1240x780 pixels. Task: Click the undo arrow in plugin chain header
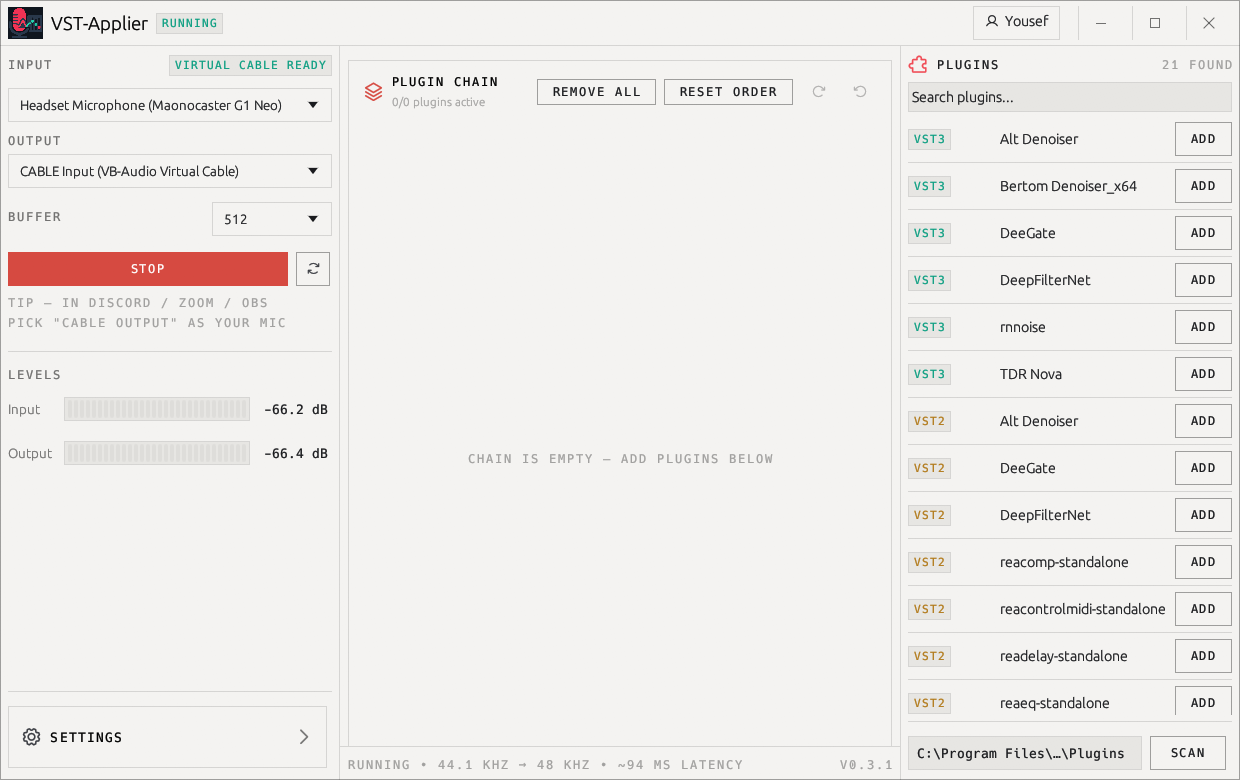point(860,92)
